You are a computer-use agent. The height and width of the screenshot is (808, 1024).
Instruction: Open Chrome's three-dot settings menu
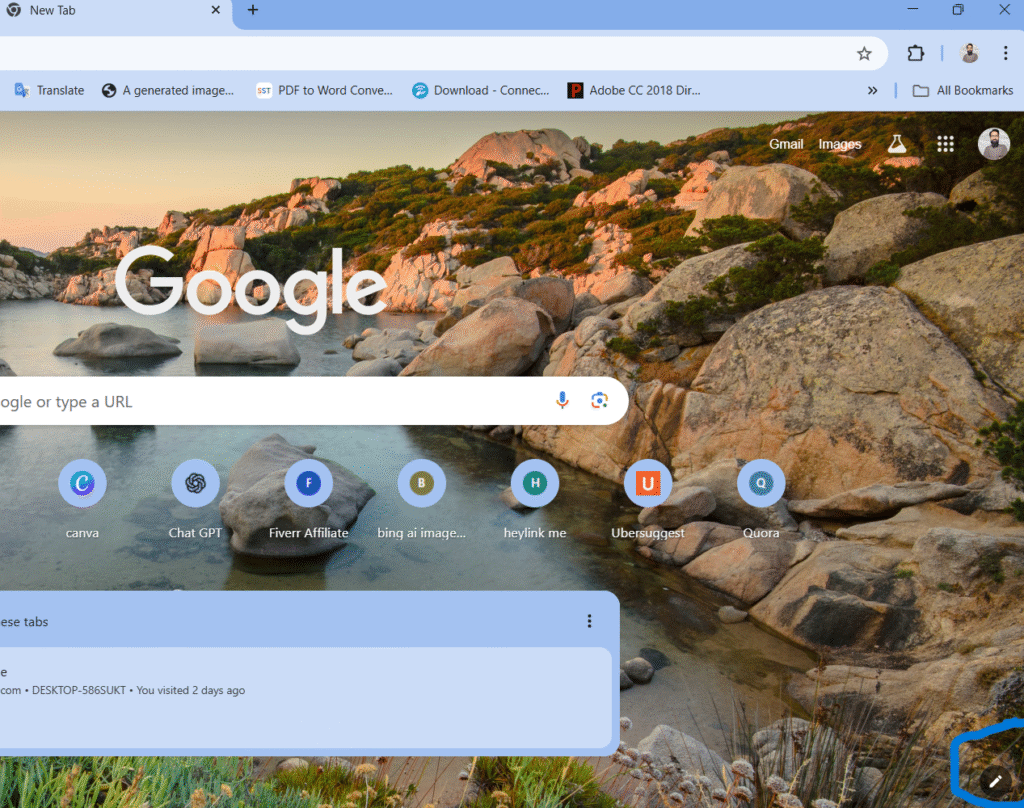click(1006, 53)
